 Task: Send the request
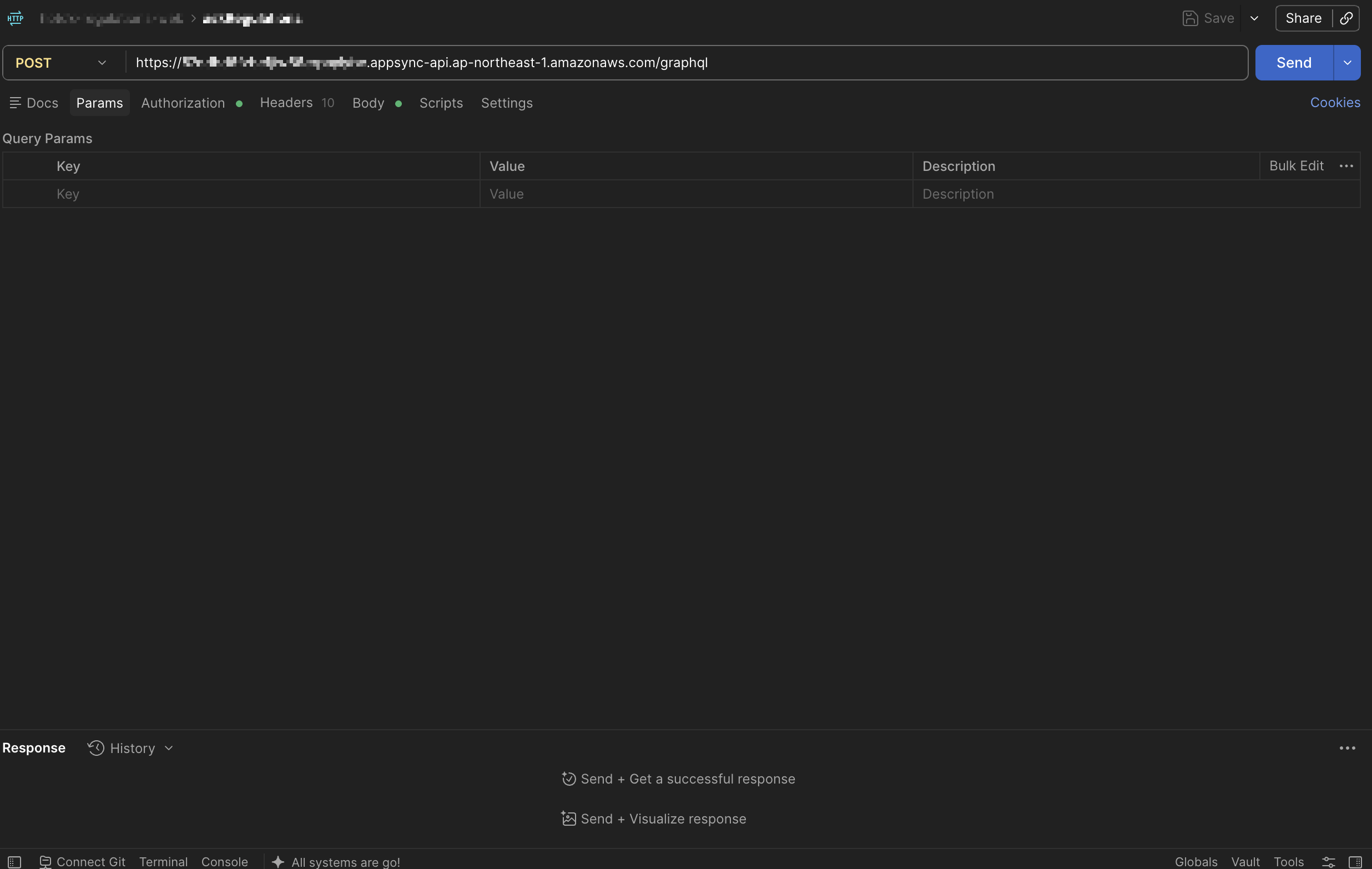tap(1294, 63)
